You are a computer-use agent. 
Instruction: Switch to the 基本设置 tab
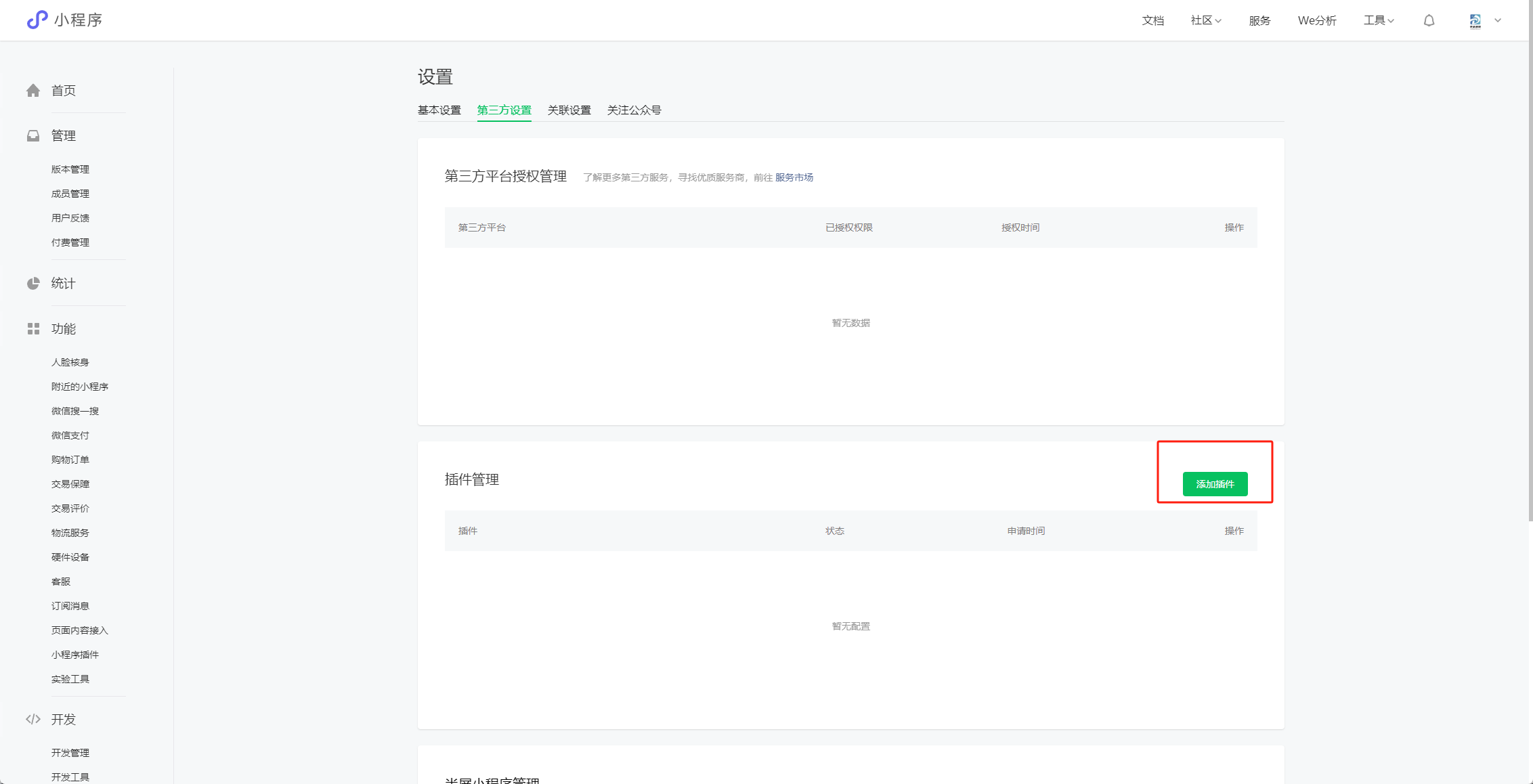click(x=439, y=110)
